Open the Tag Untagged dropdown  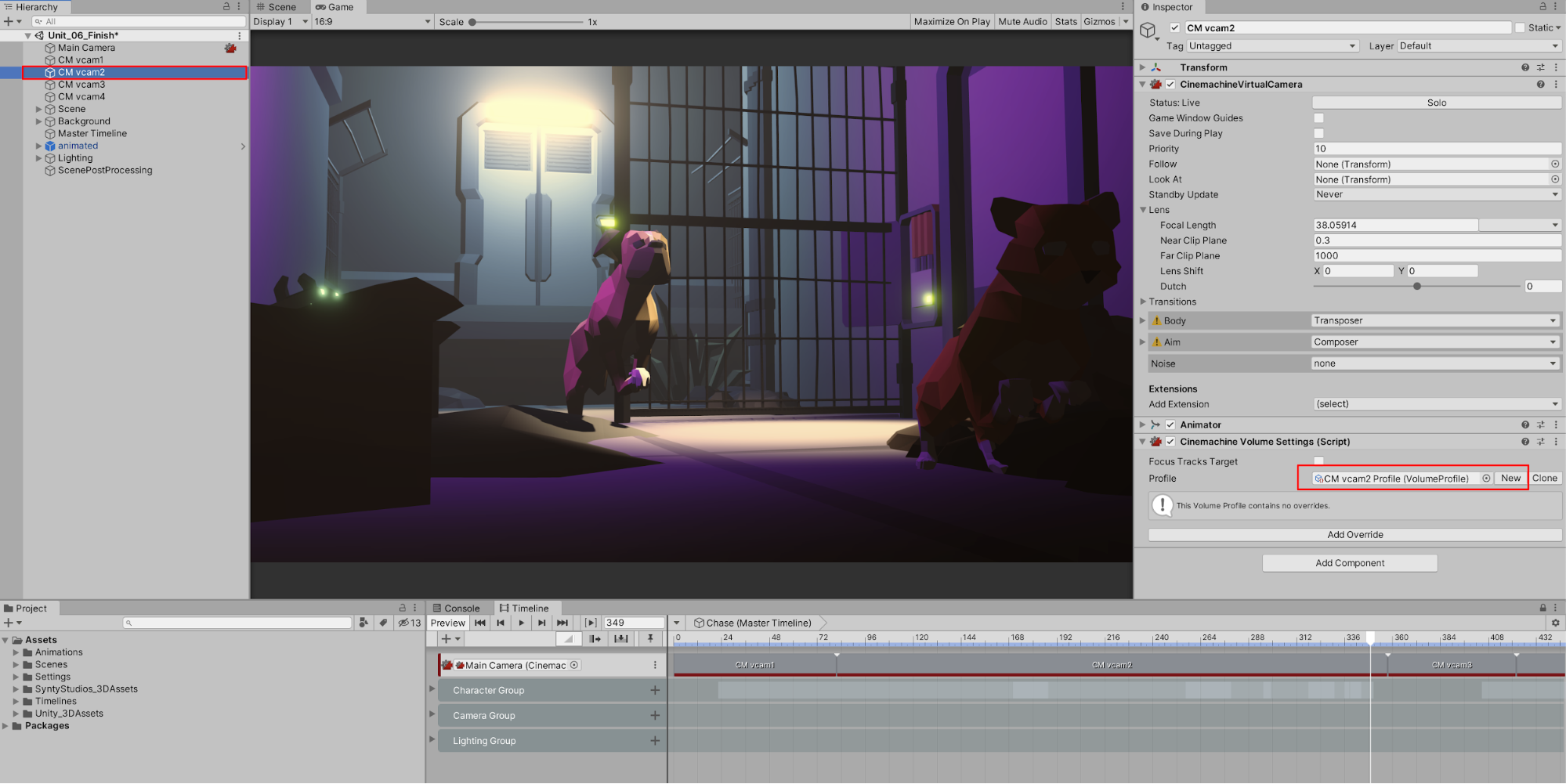(x=1272, y=46)
